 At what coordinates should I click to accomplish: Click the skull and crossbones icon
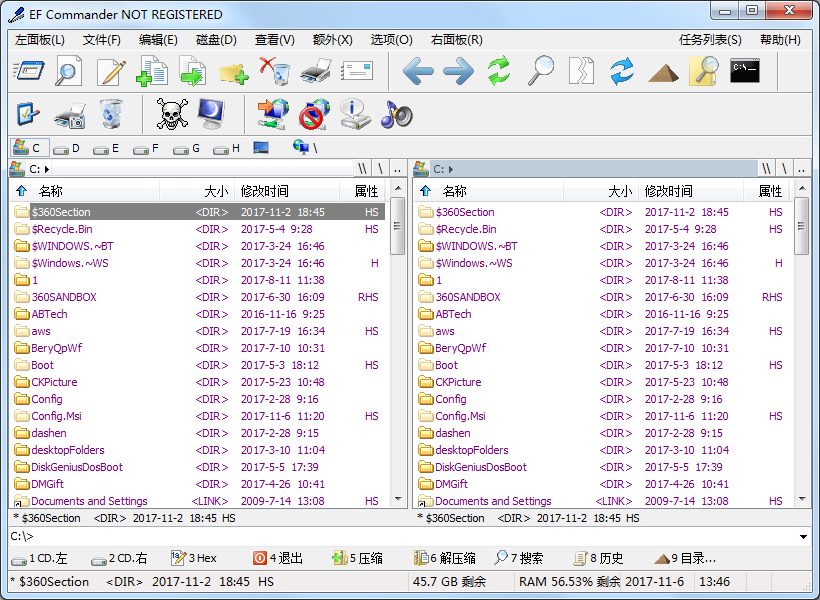click(172, 114)
